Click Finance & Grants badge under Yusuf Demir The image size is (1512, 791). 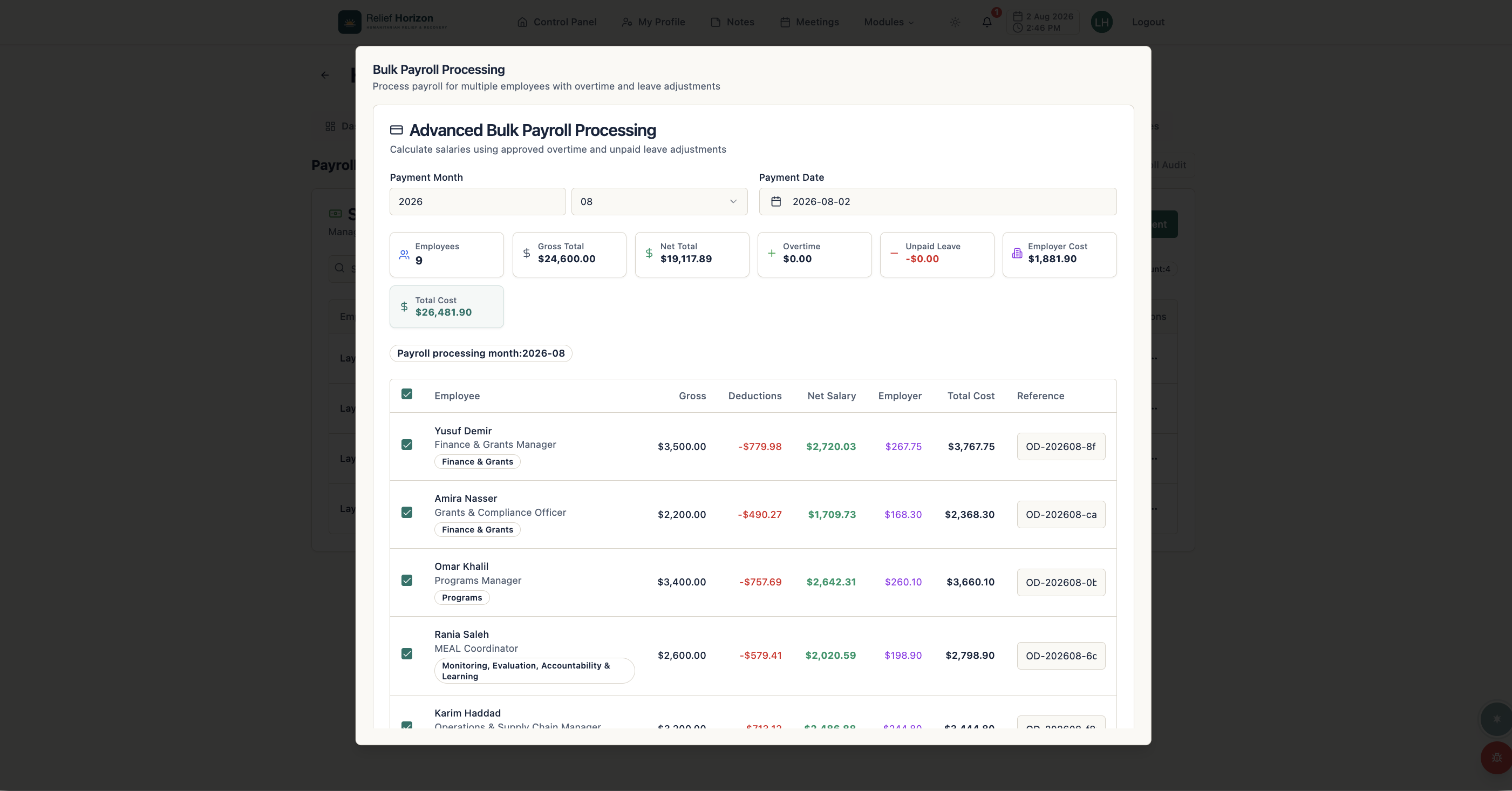pyautogui.click(x=477, y=462)
